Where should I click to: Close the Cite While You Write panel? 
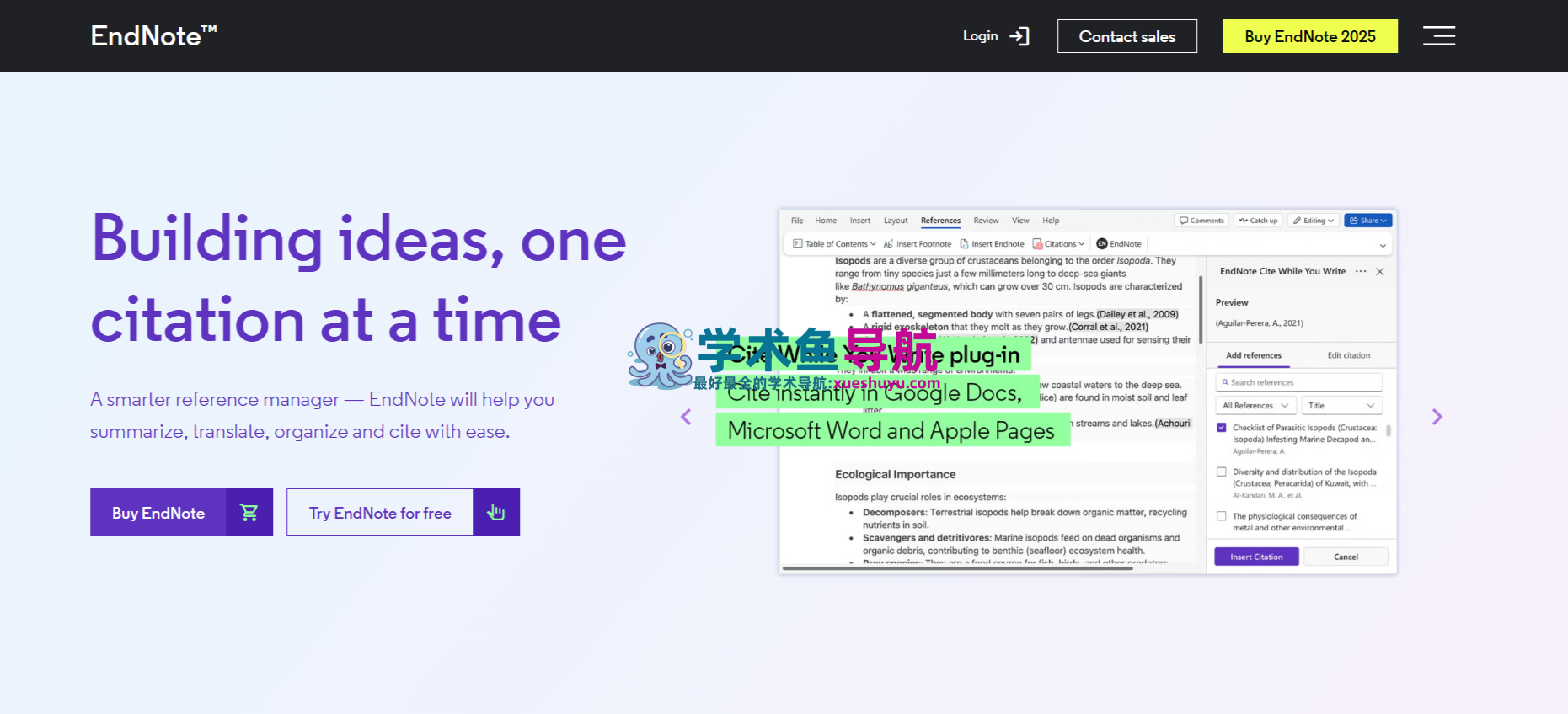[x=1380, y=272]
